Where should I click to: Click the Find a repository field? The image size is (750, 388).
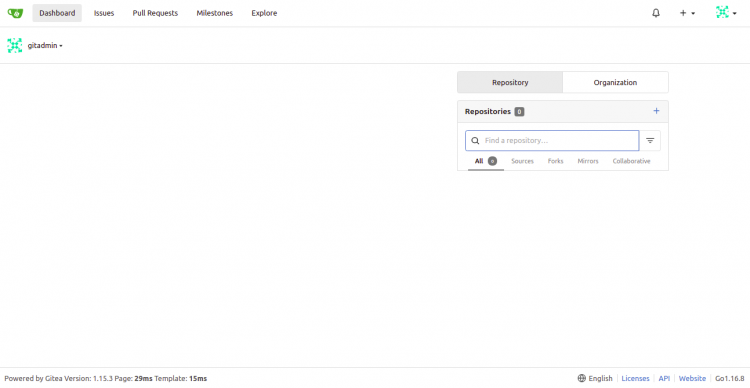[552, 141]
